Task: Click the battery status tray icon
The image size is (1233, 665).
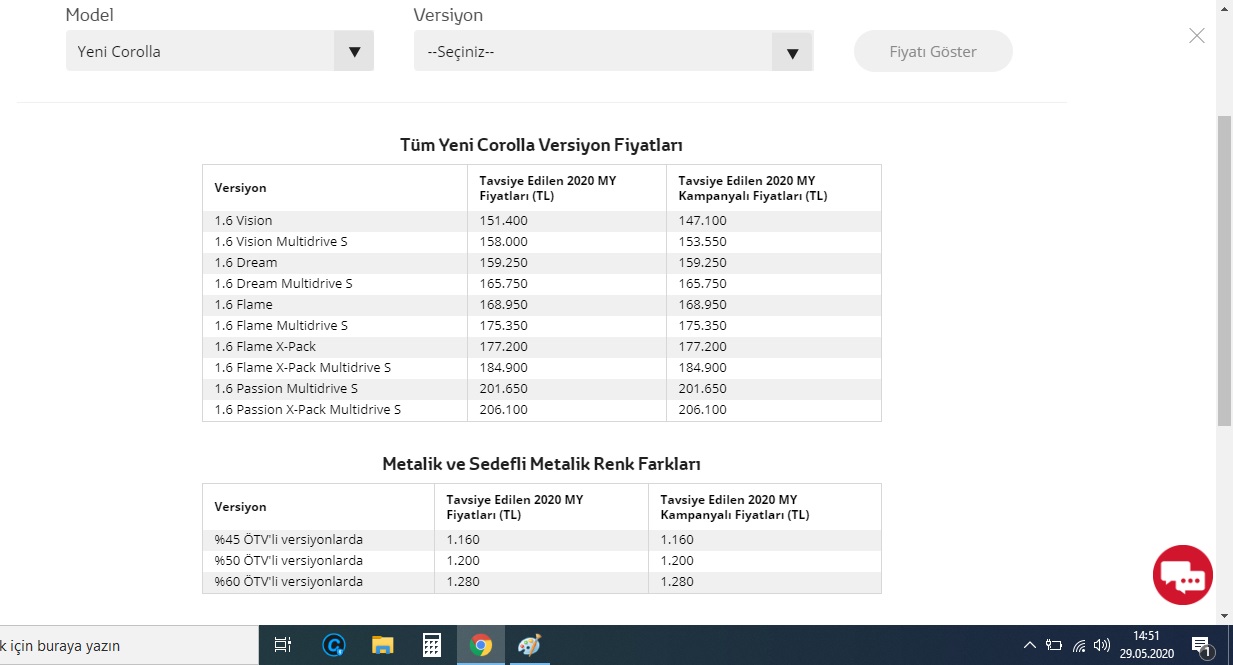Action: click(1054, 646)
